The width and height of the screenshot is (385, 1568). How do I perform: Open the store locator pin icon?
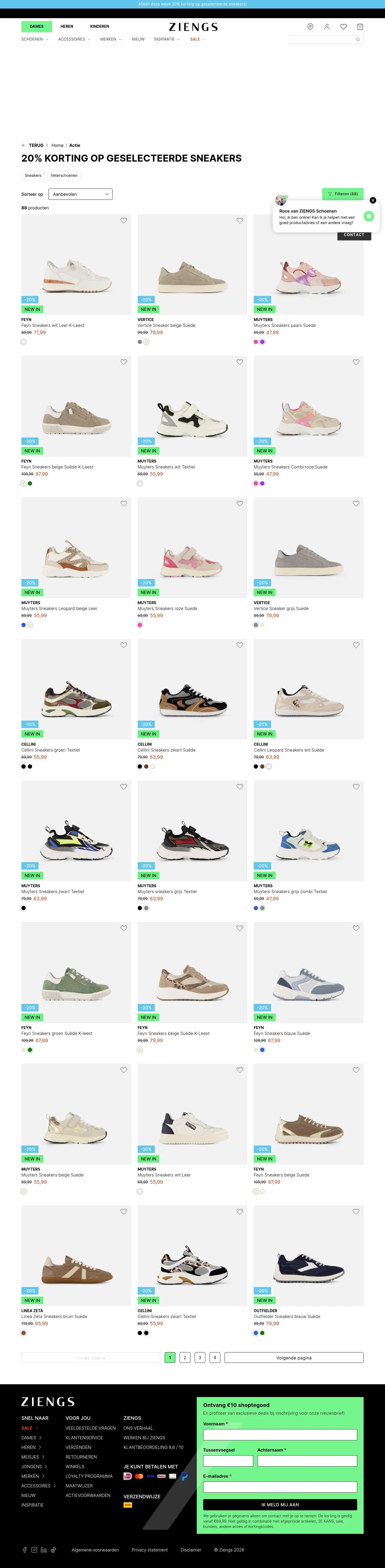(x=311, y=27)
